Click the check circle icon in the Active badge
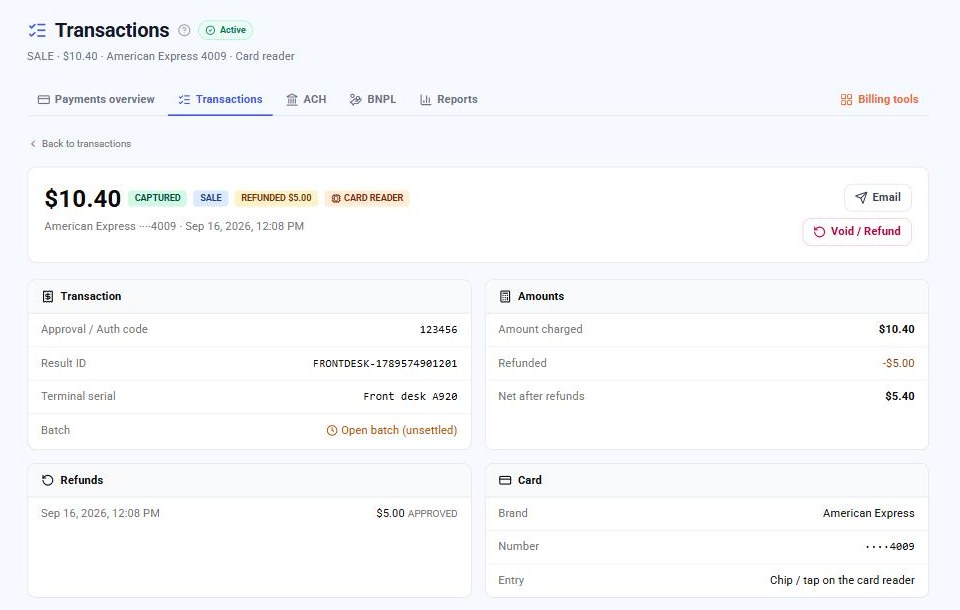 coord(211,30)
